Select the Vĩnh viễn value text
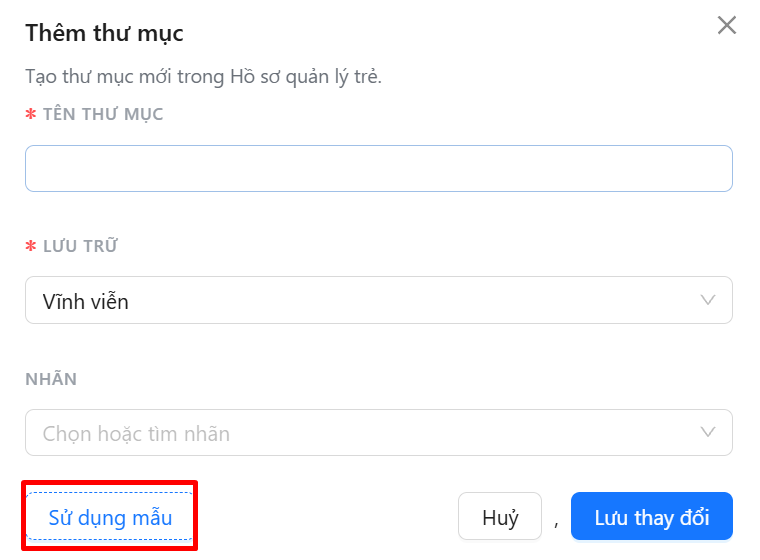Image resolution: width=760 pixels, height=560 pixels. [85, 301]
